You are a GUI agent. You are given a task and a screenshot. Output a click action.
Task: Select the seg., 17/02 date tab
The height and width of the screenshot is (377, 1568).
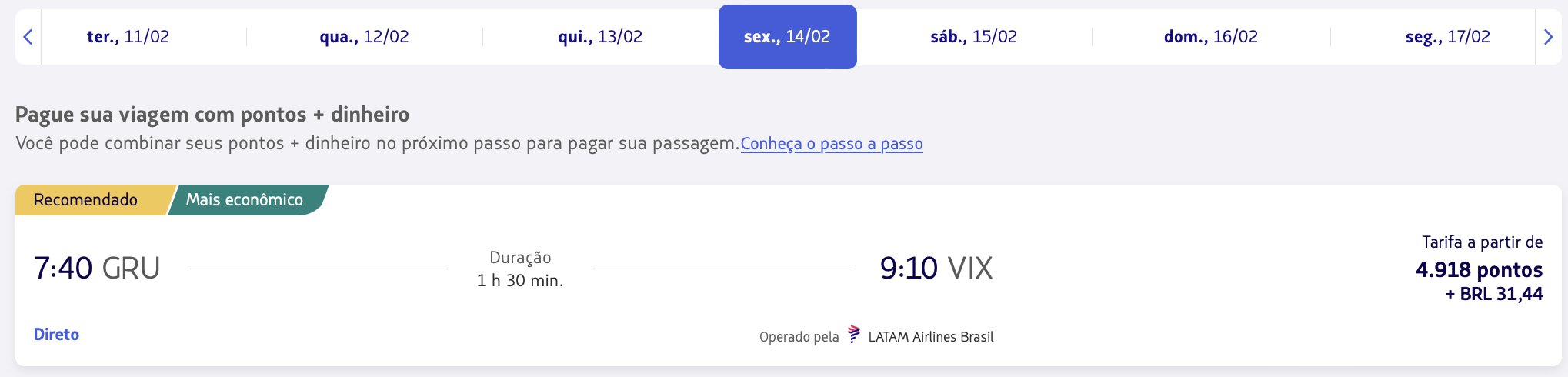[1447, 37]
